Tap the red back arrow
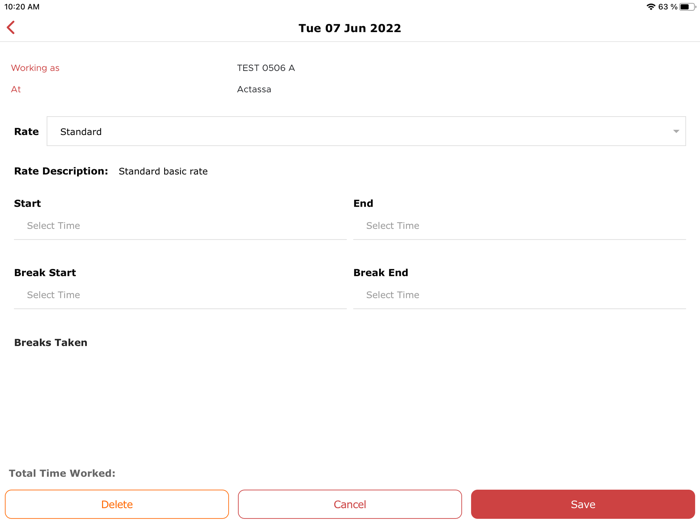700x525 pixels. (11, 28)
